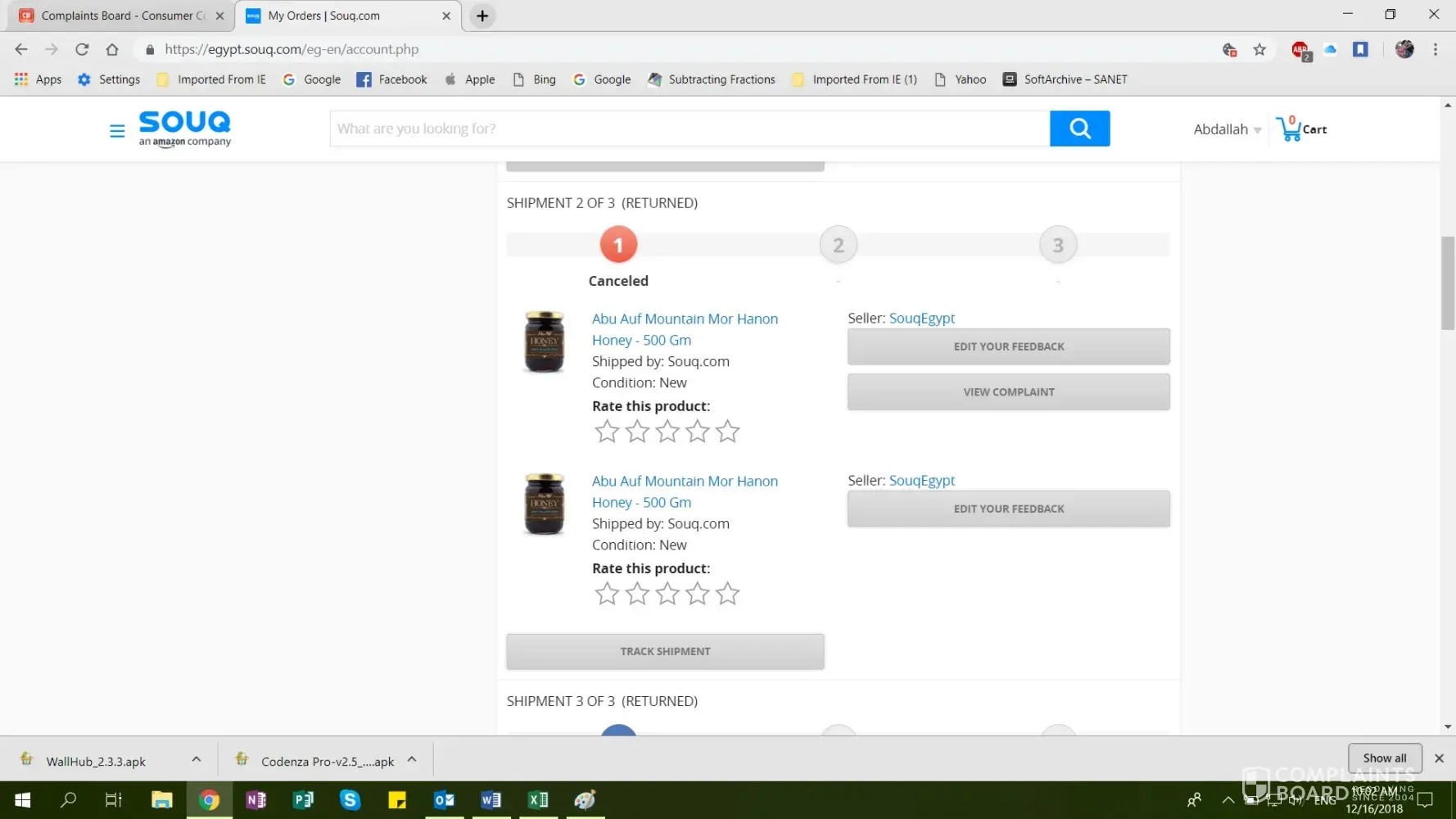Viewport: 1456px width, 819px height.
Task: Reload the page
Action: click(82, 49)
